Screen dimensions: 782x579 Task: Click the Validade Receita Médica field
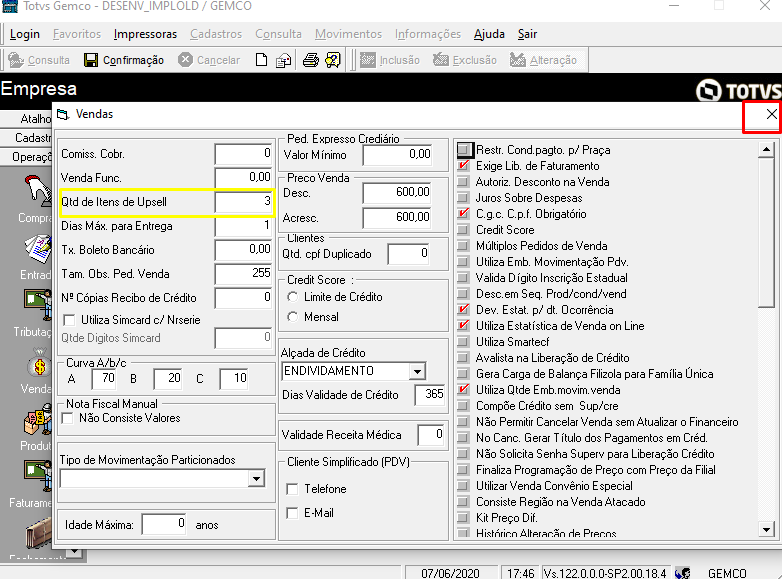[x=431, y=434]
